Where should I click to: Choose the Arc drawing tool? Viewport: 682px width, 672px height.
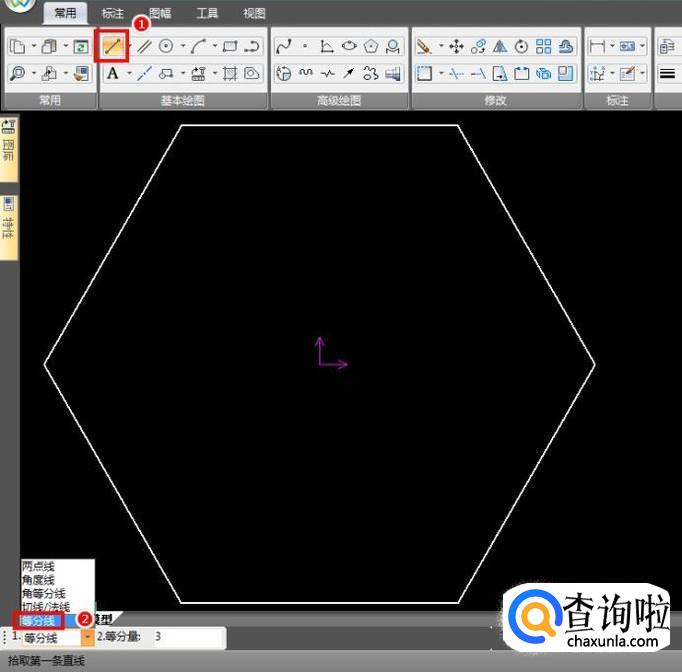click(x=199, y=46)
